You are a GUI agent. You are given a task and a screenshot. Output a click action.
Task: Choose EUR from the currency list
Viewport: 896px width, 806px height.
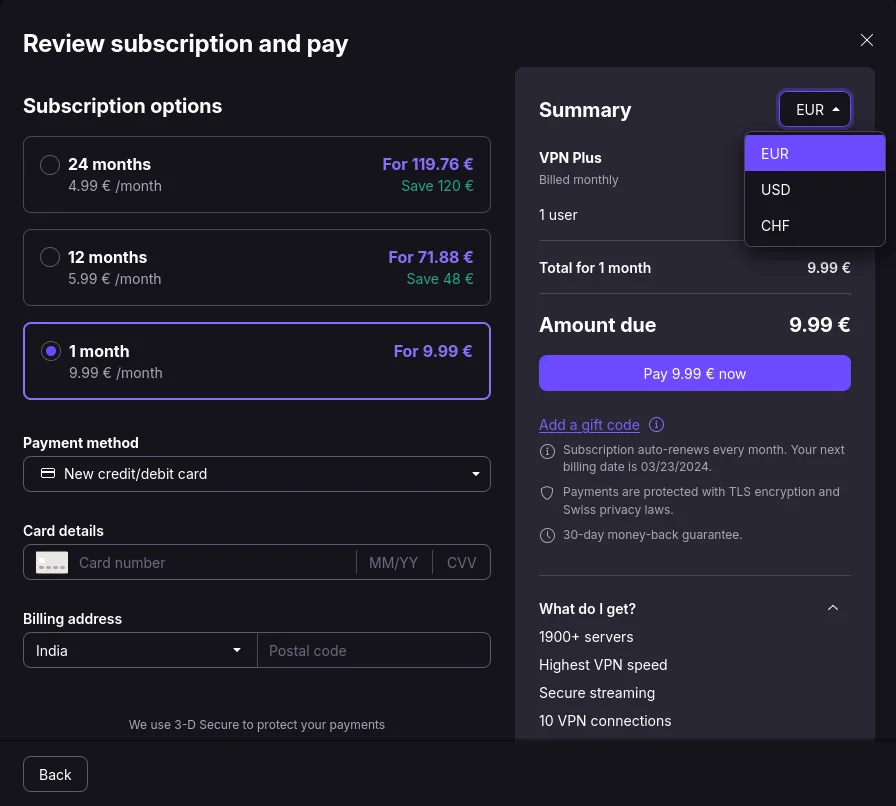click(815, 154)
